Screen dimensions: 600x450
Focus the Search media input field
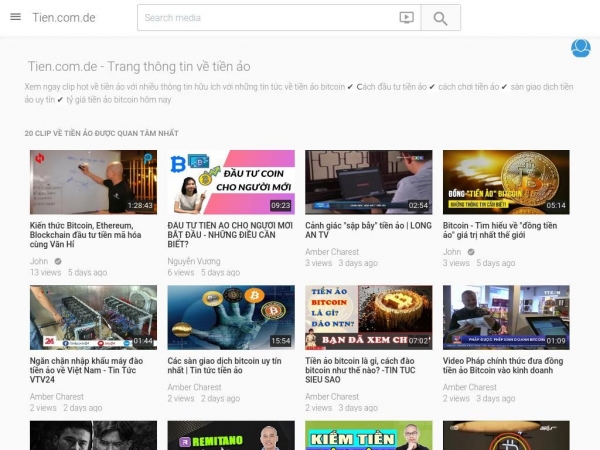click(268, 18)
